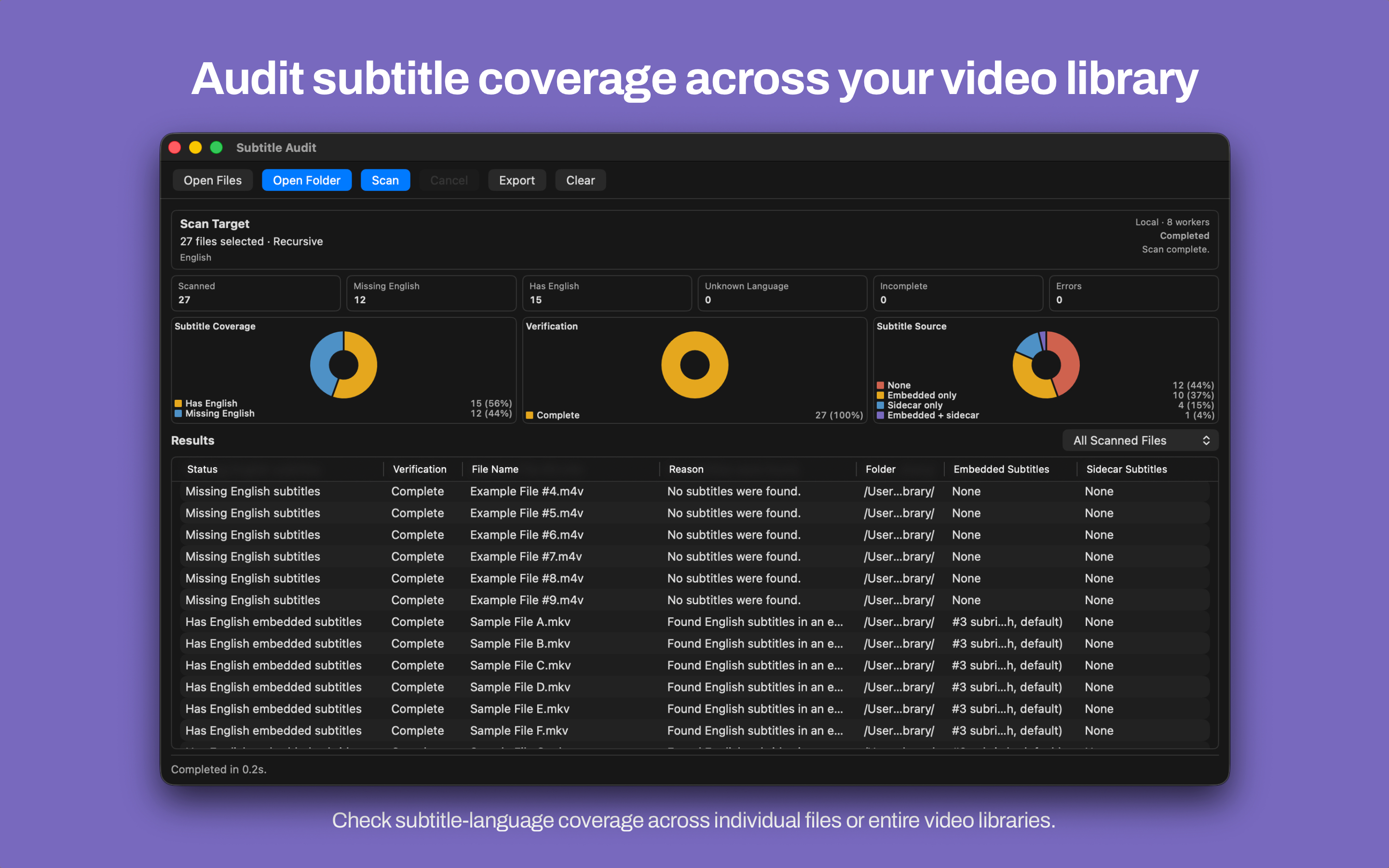The image size is (1389, 868).
Task: Select the Sample File D.mkv row
Action: [x=694, y=687]
